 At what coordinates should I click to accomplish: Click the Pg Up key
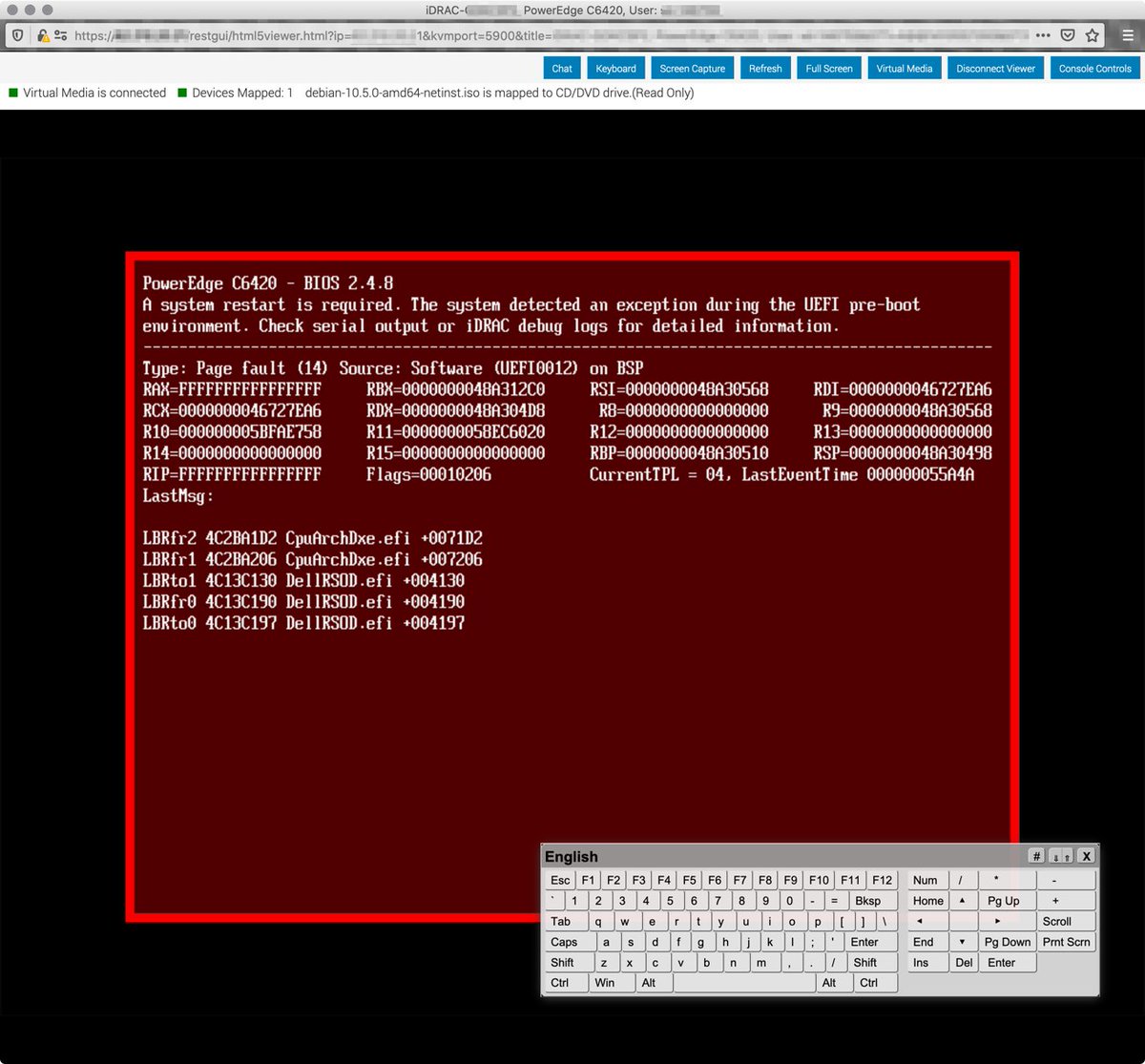1007,901
